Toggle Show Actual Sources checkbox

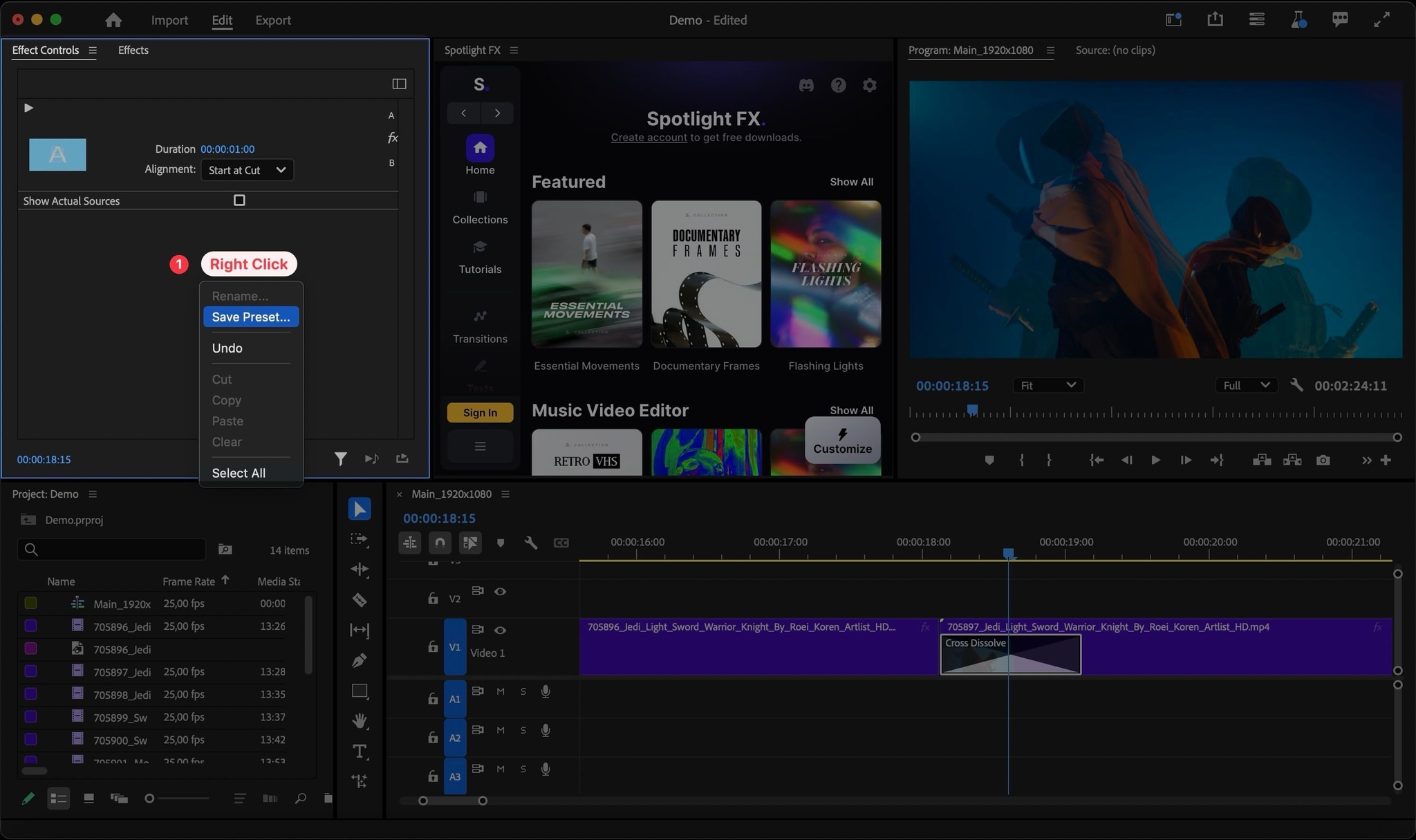click(239, 200)
